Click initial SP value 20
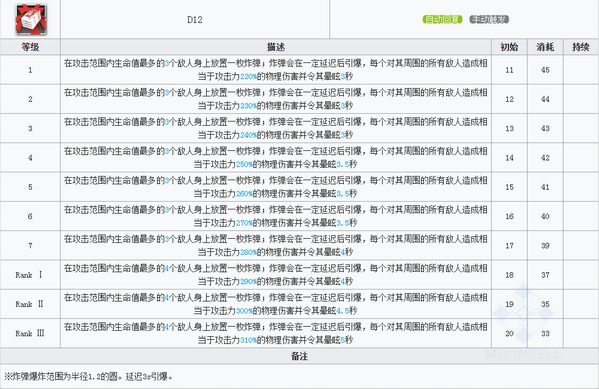This screenshot has width=599, height=389. [x=509, y=333]
